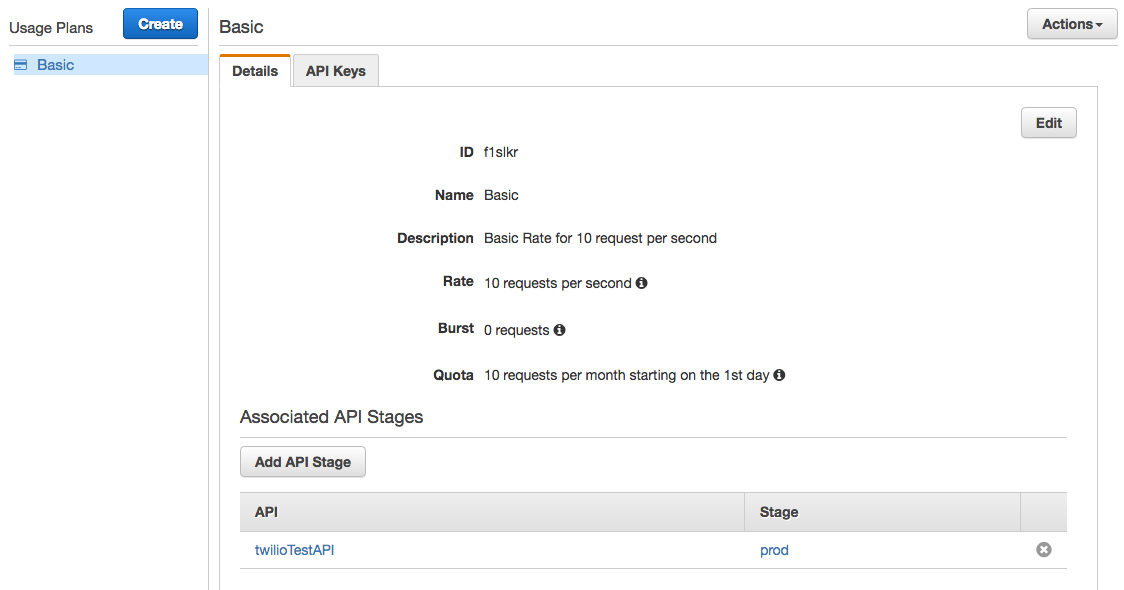This screenshot has height=590, width=1124.
Task: Create a new usage plan
Action: 161,24
